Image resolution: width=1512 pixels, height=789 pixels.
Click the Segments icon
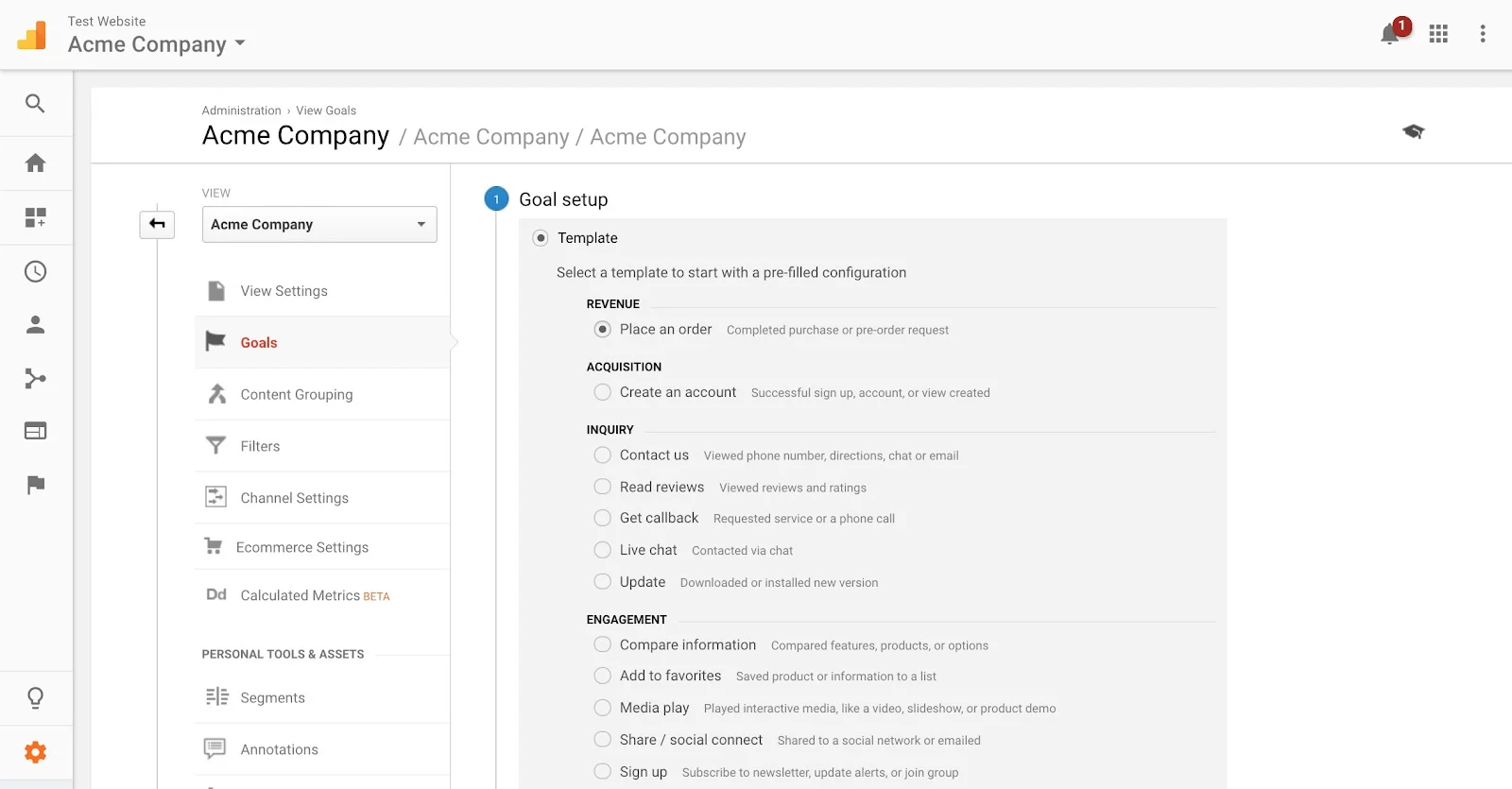[216, 697]
